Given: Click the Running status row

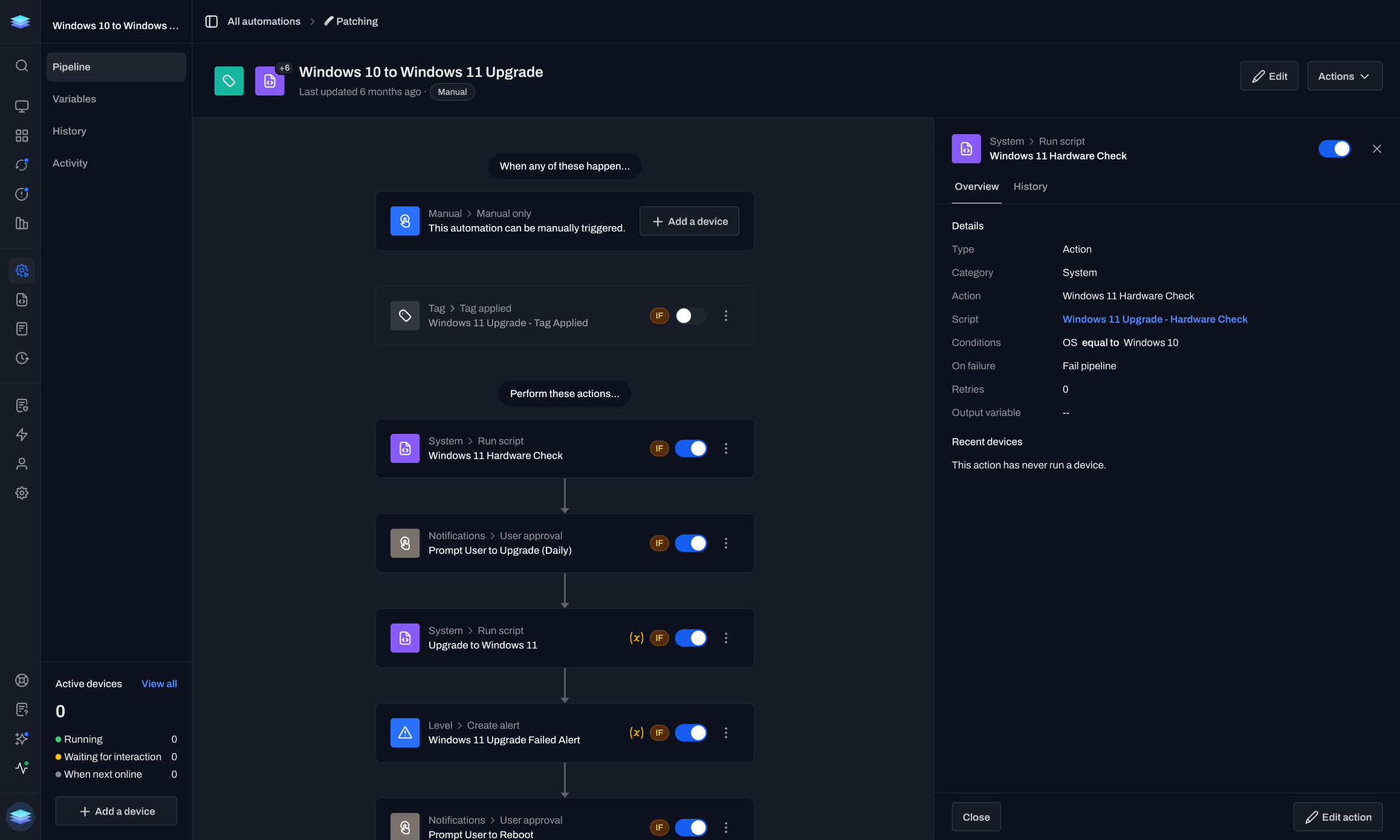Looking at the screenshot, I should click(116, 739).
